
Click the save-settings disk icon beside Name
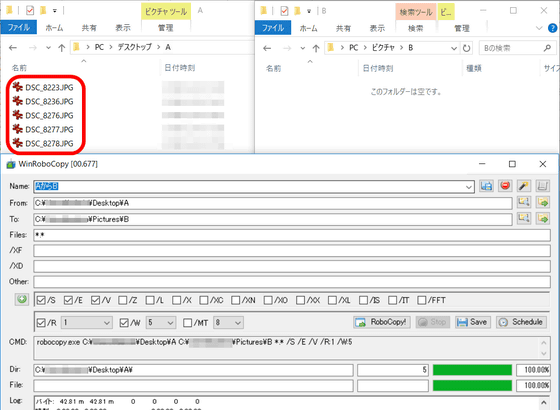(486, 186)
